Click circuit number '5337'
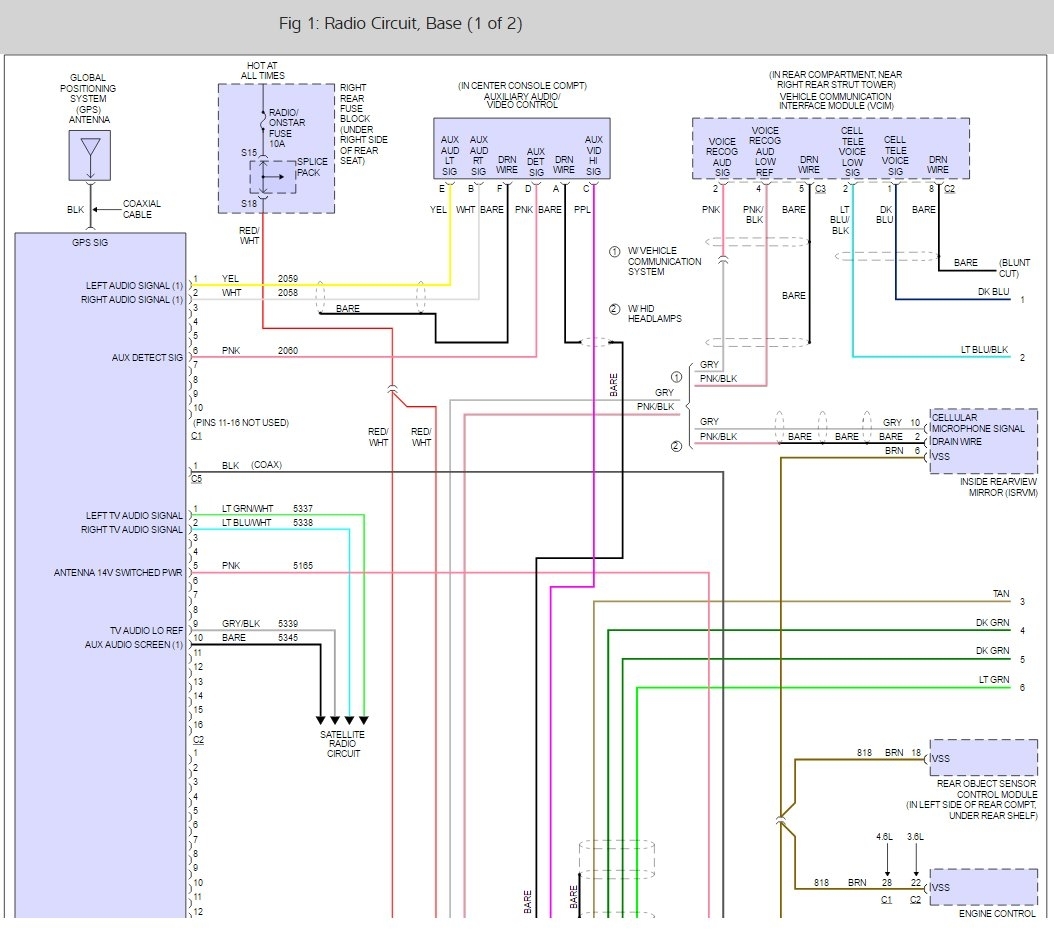1054x932 pixels. pos(302,509)
